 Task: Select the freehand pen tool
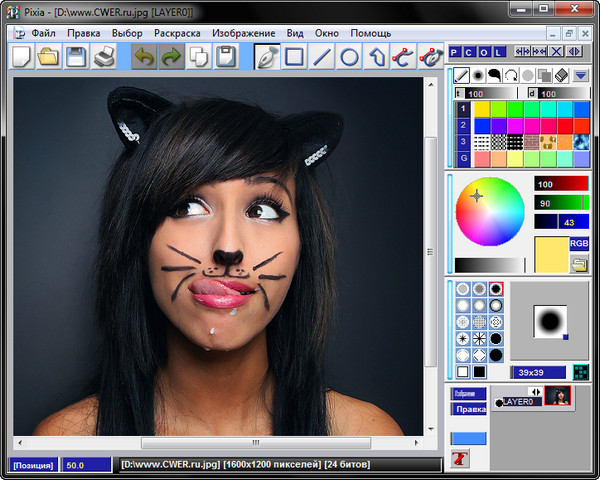coord(267,57)
